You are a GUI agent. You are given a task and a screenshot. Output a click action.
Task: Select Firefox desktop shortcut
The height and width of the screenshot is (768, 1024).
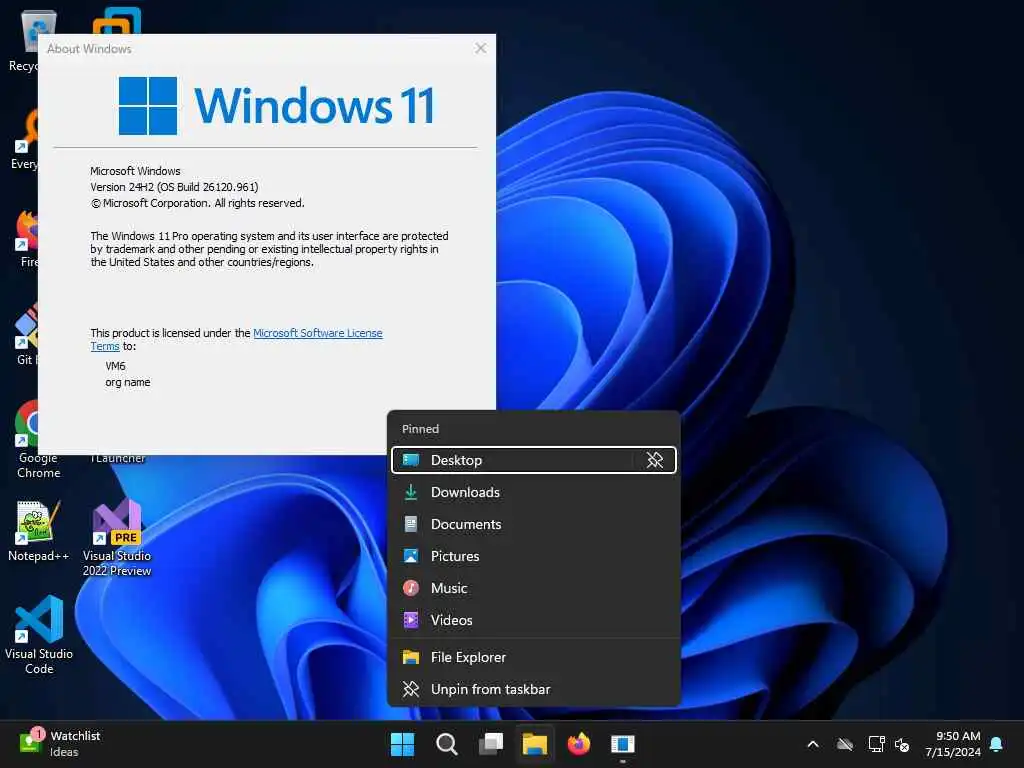click(27, 239)
